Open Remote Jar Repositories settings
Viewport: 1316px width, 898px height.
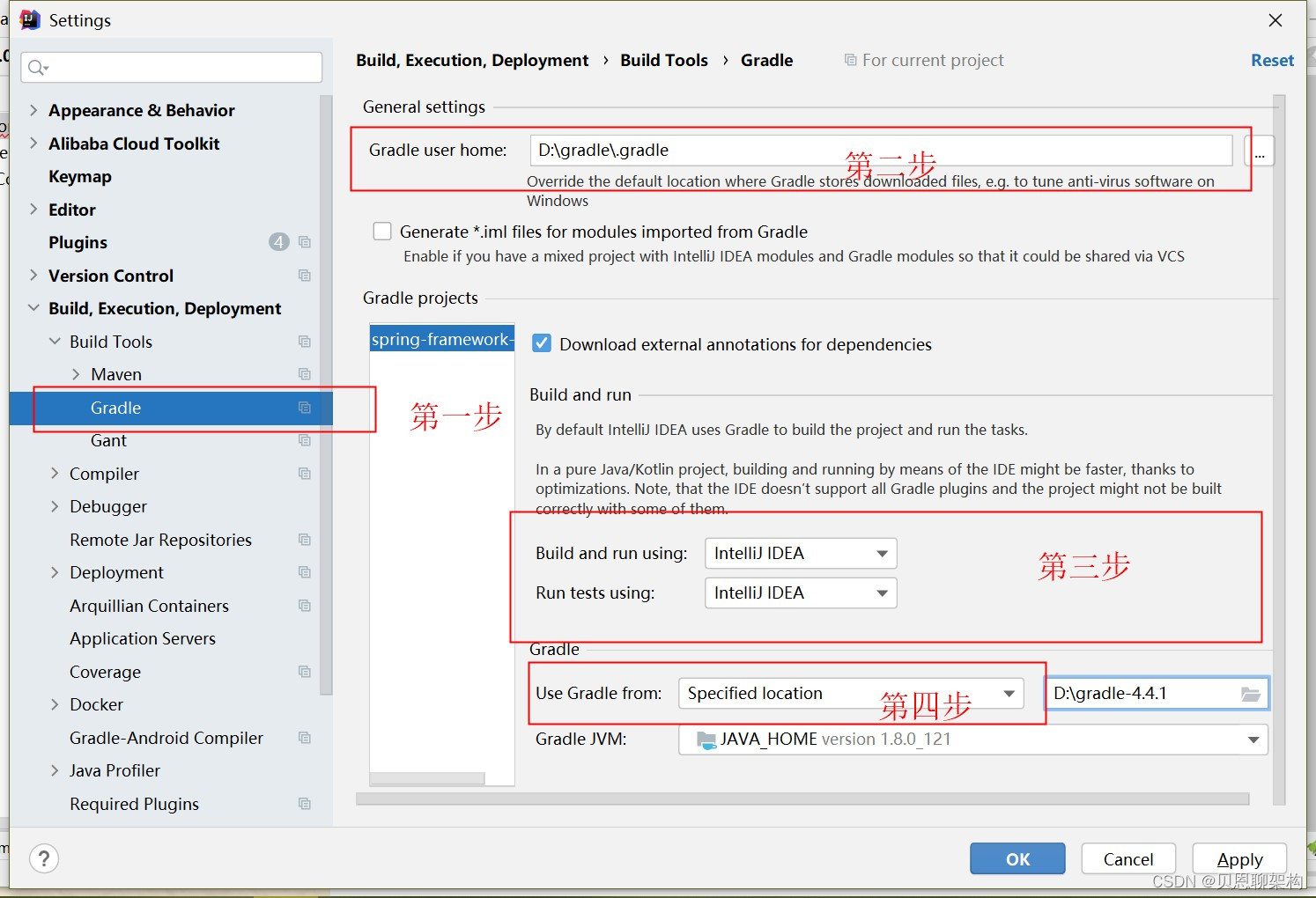160,540
